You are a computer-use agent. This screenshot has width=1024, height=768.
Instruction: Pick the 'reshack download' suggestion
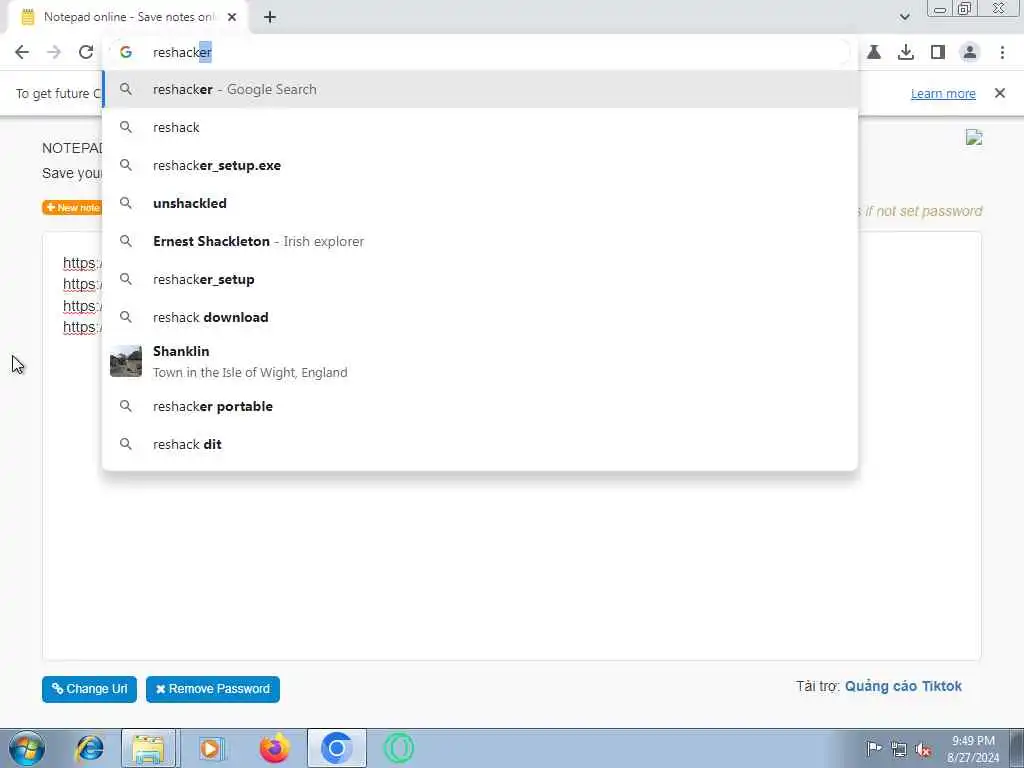(x=480, y=317)
